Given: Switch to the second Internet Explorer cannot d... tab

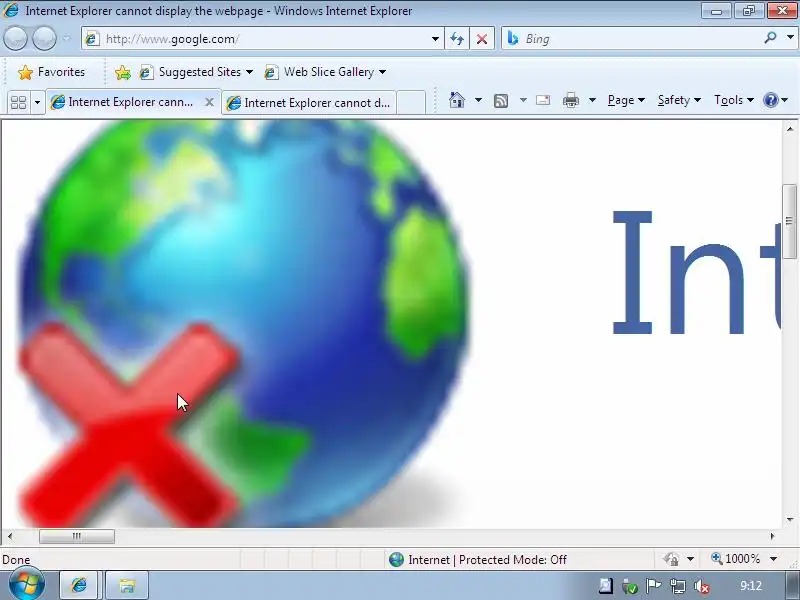Looking at the screenshot, I should coord(309,103).
